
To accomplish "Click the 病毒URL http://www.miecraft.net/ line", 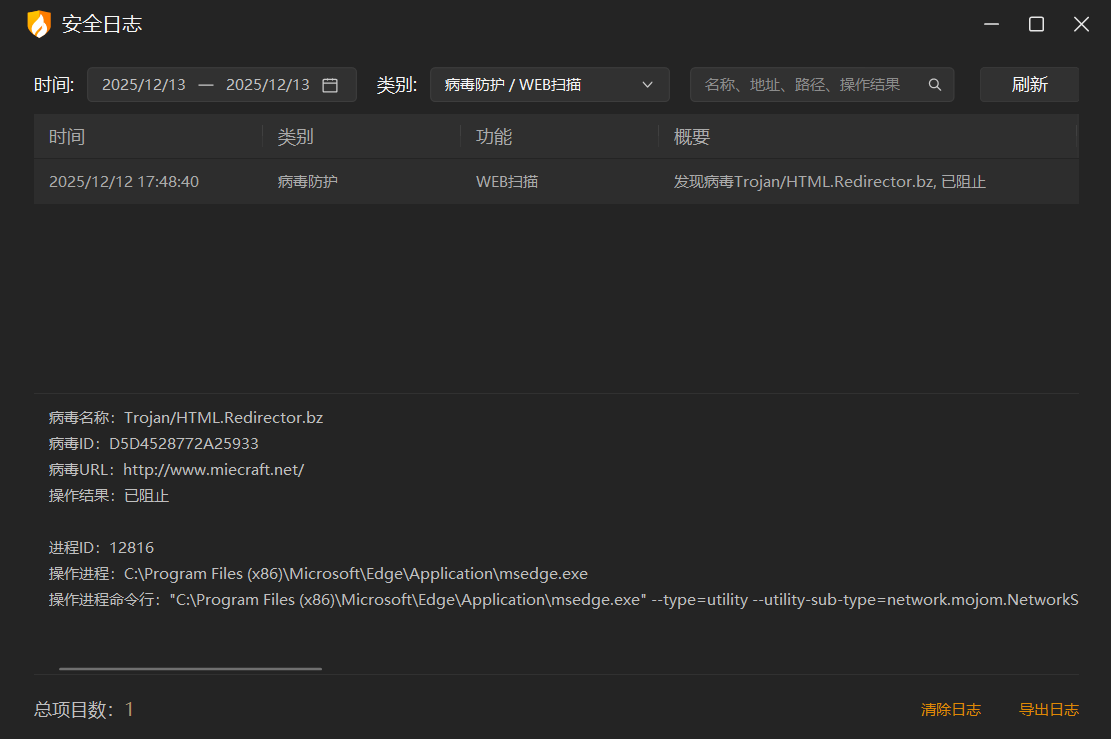I will click(x=176, y=470).
